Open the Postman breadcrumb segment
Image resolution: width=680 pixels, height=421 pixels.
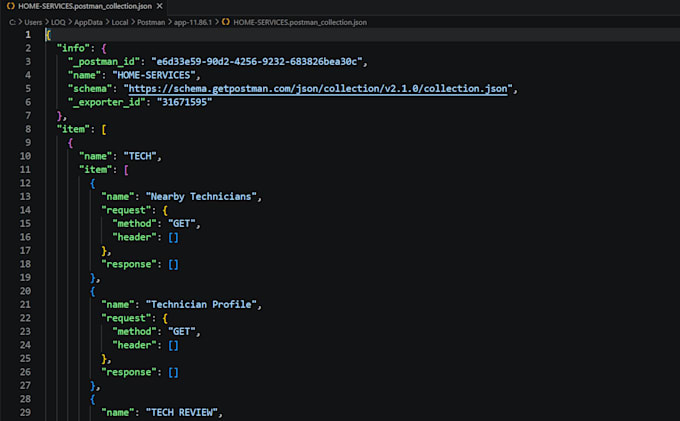pyautogui.click(x=151, y=22)
